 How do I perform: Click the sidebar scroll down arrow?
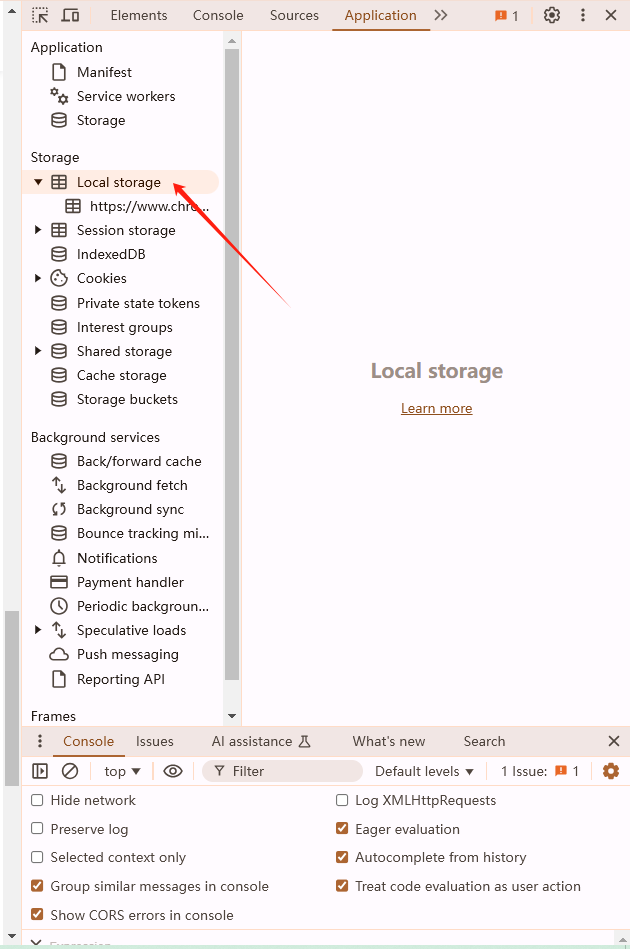coord(232,716)
